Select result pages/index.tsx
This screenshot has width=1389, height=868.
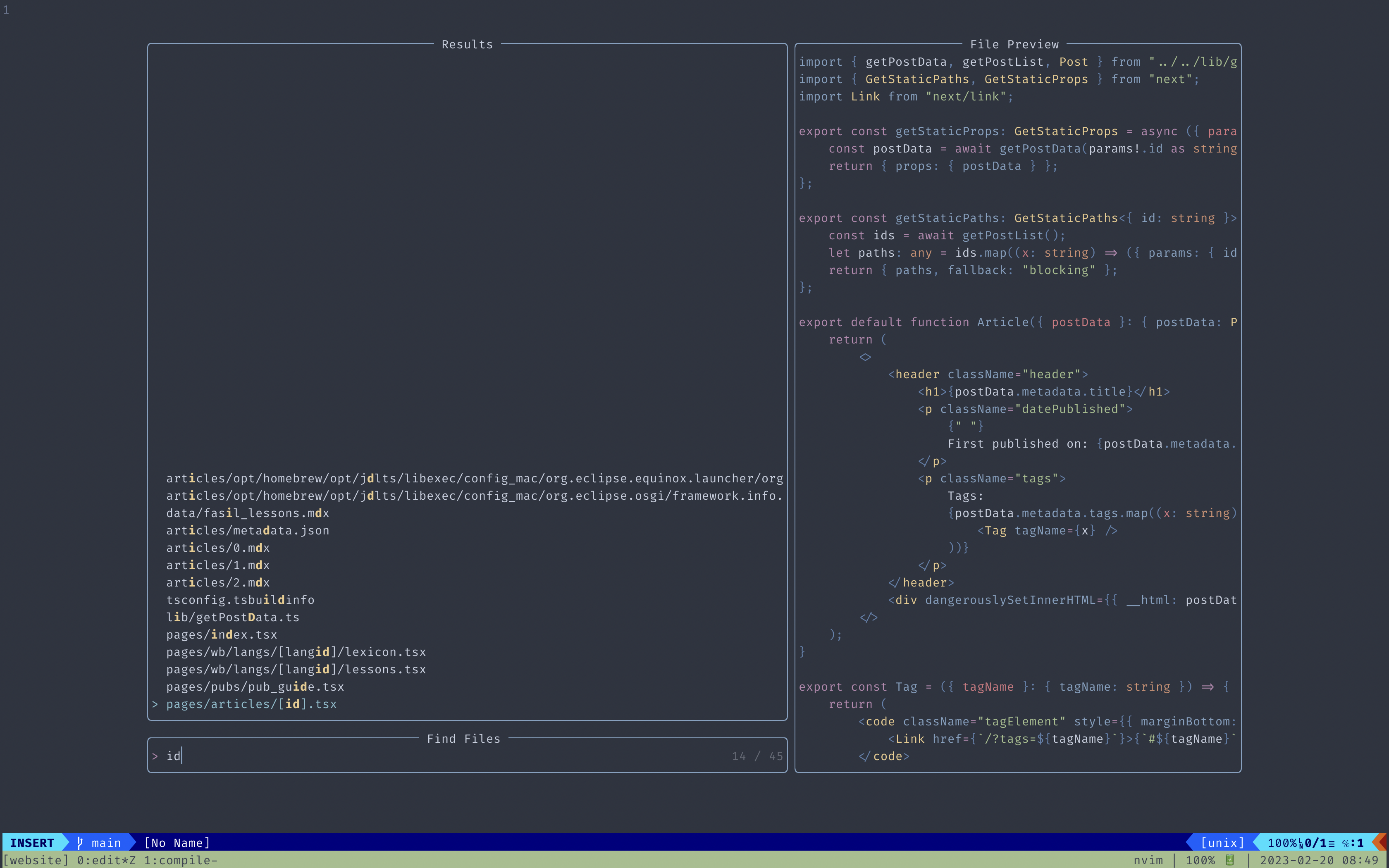(222, 634)
